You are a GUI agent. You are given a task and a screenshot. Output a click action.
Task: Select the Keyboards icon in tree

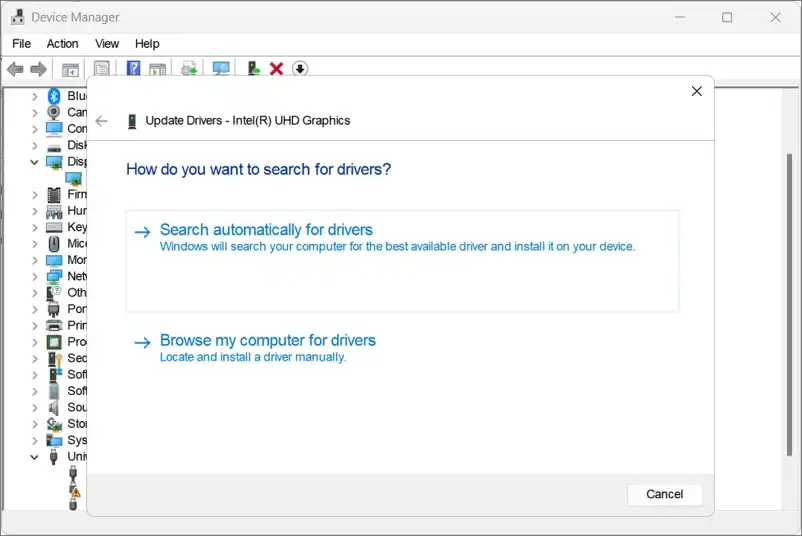pos(54,228)
